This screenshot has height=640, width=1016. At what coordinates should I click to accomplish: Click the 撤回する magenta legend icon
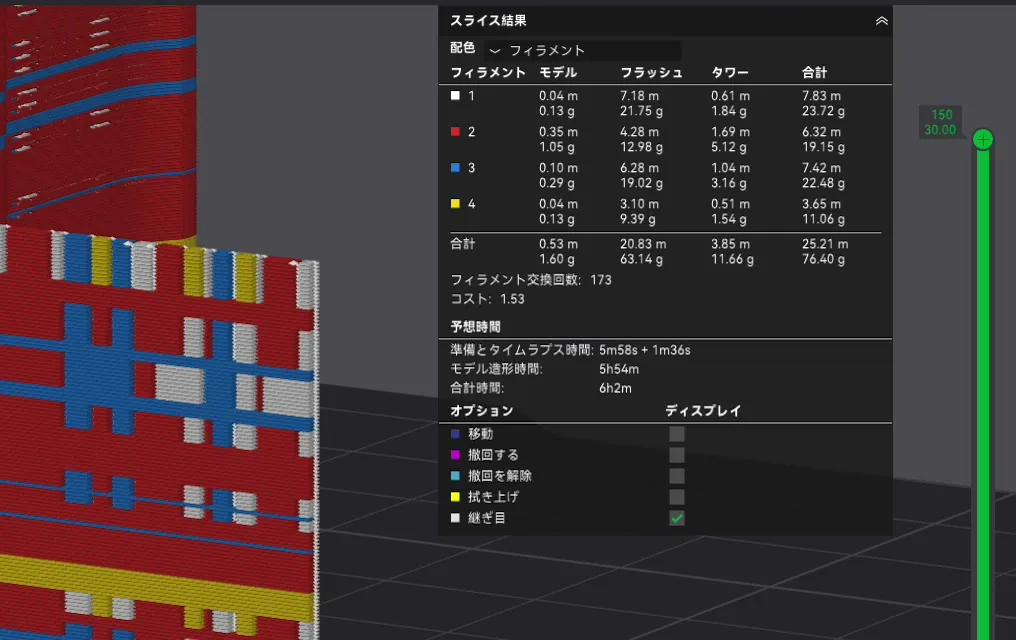pos(455,455)
